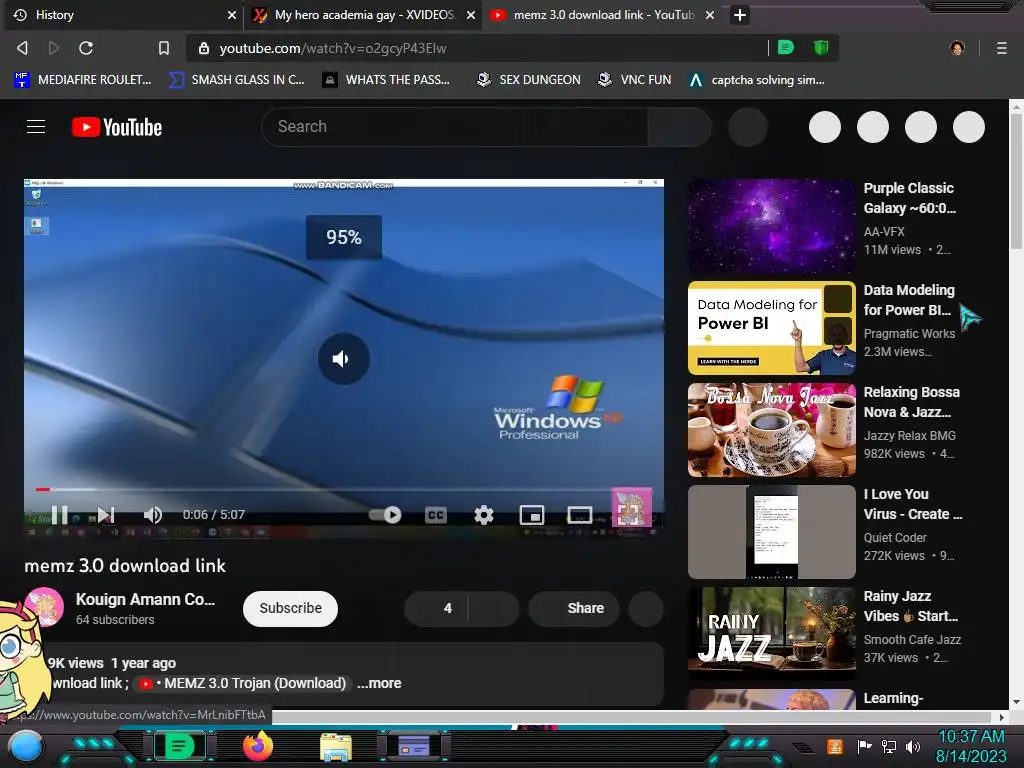This screenshot has width=1024, height=768.
Task: Open the browser profile avatar
Action: 957,48
